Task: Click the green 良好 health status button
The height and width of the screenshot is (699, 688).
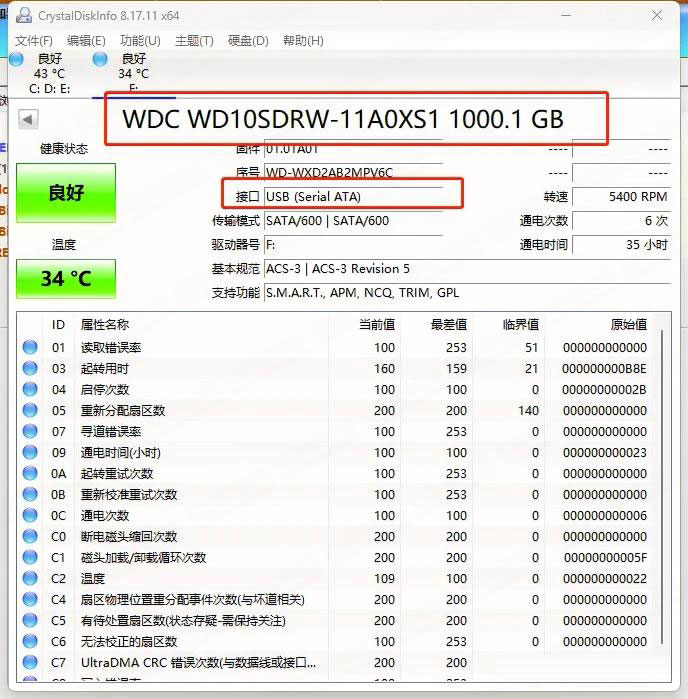Action: pos(66,193)
